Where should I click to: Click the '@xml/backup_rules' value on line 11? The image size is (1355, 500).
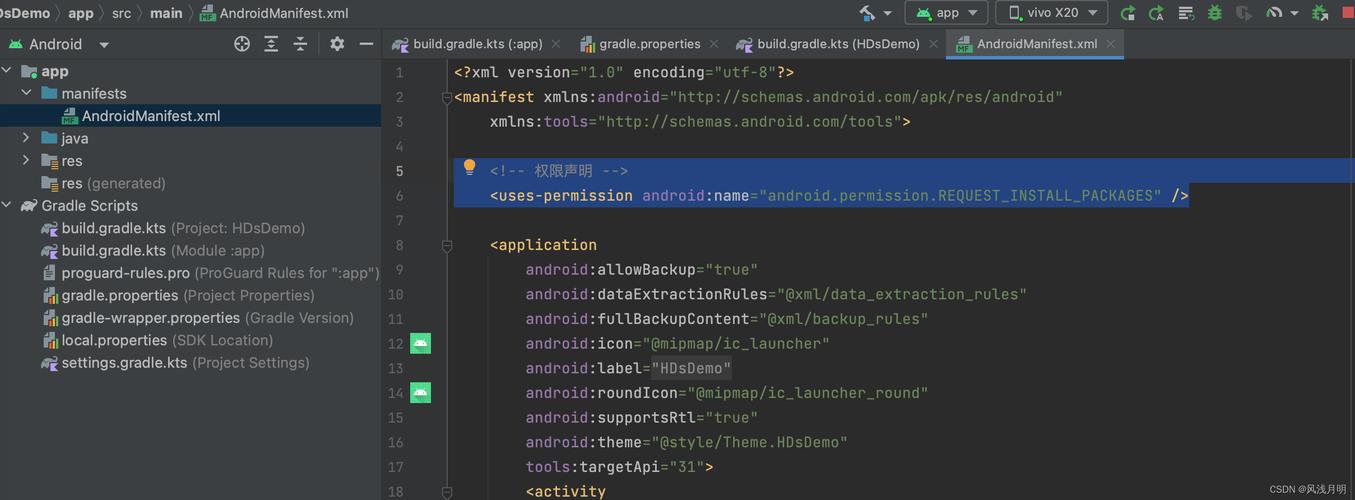click(844, 319)
